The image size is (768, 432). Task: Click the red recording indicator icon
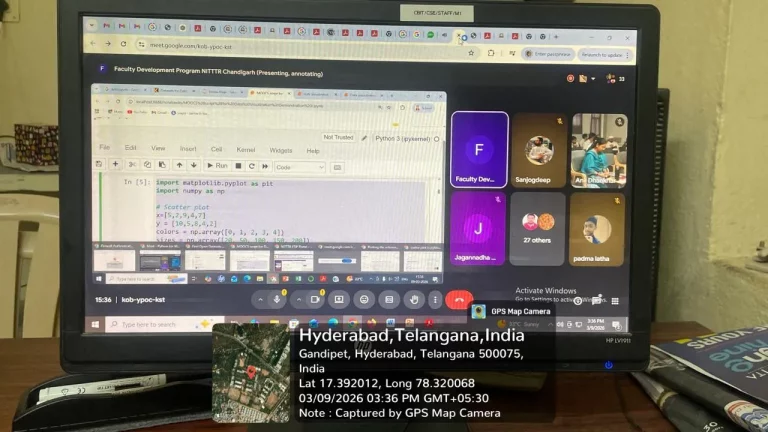pos(570,78)
